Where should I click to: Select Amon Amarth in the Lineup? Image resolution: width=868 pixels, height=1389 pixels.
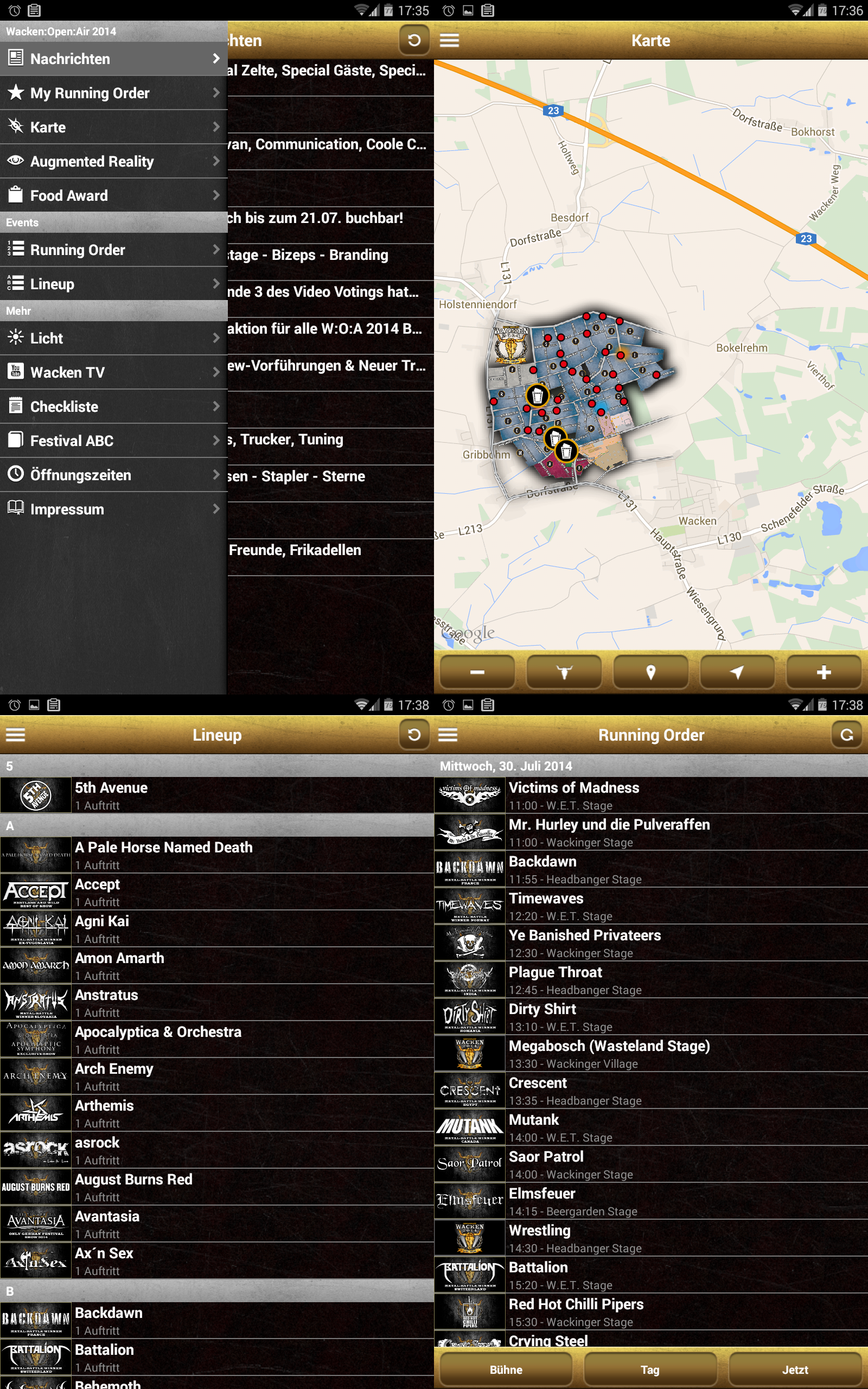217,965
